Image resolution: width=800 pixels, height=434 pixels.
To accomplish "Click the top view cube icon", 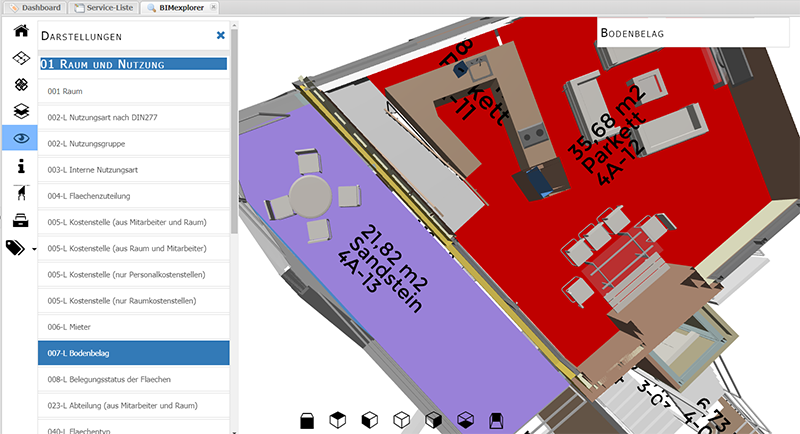I will coord(338,420).
